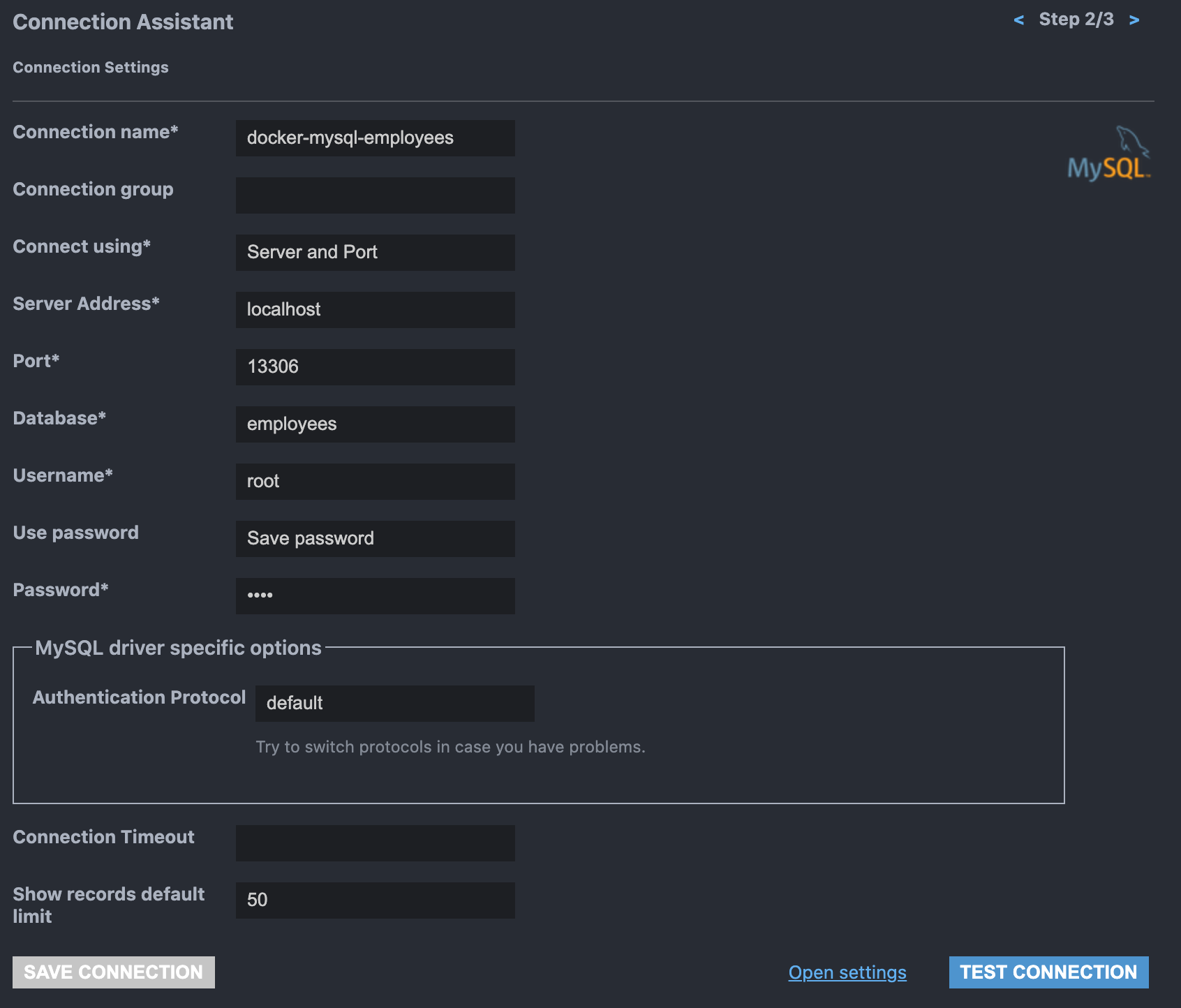Click the masked Password field
Image resolution: width=1181 pixels, height=1008 pixels.
(x=375, y=595)
